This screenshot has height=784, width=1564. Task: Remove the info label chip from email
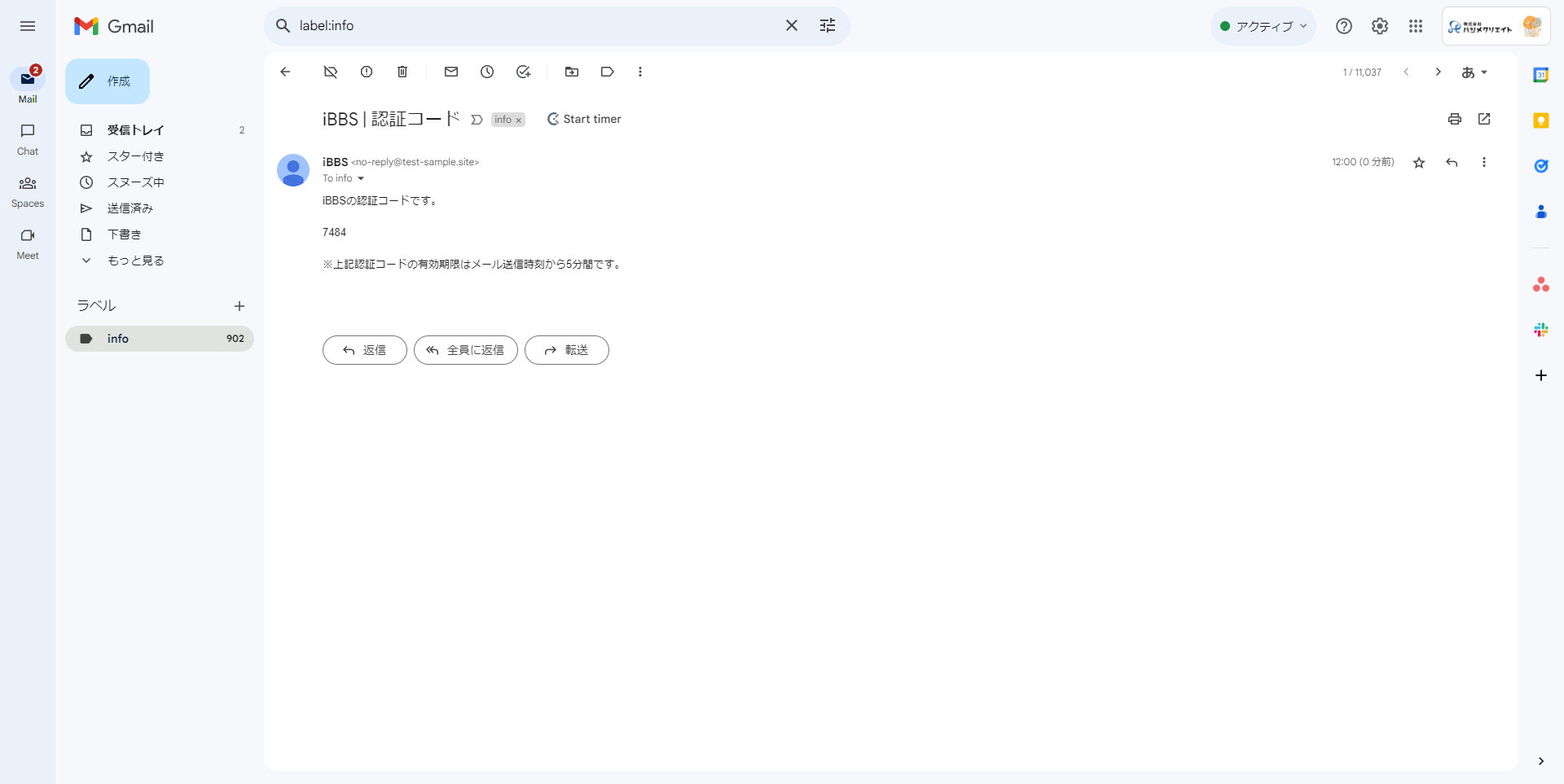(519, 120)
